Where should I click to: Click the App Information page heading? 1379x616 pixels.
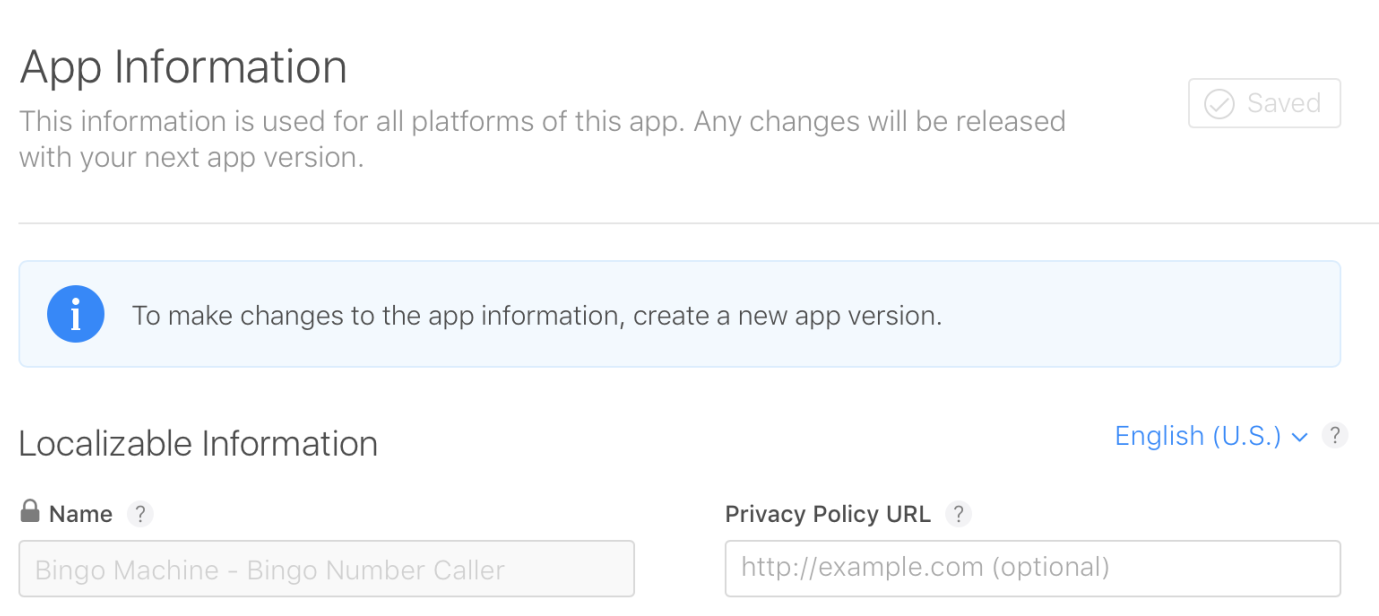click(183, 68)
